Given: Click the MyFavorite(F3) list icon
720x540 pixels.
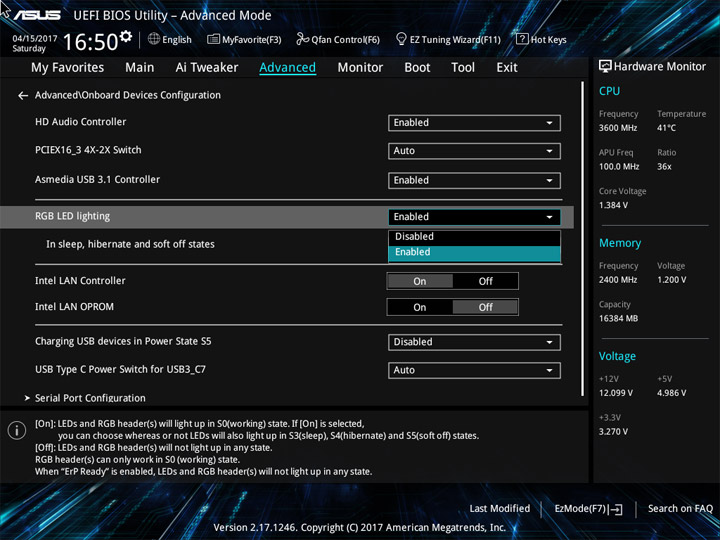Looking at the screenshot, I should (213, 39).
